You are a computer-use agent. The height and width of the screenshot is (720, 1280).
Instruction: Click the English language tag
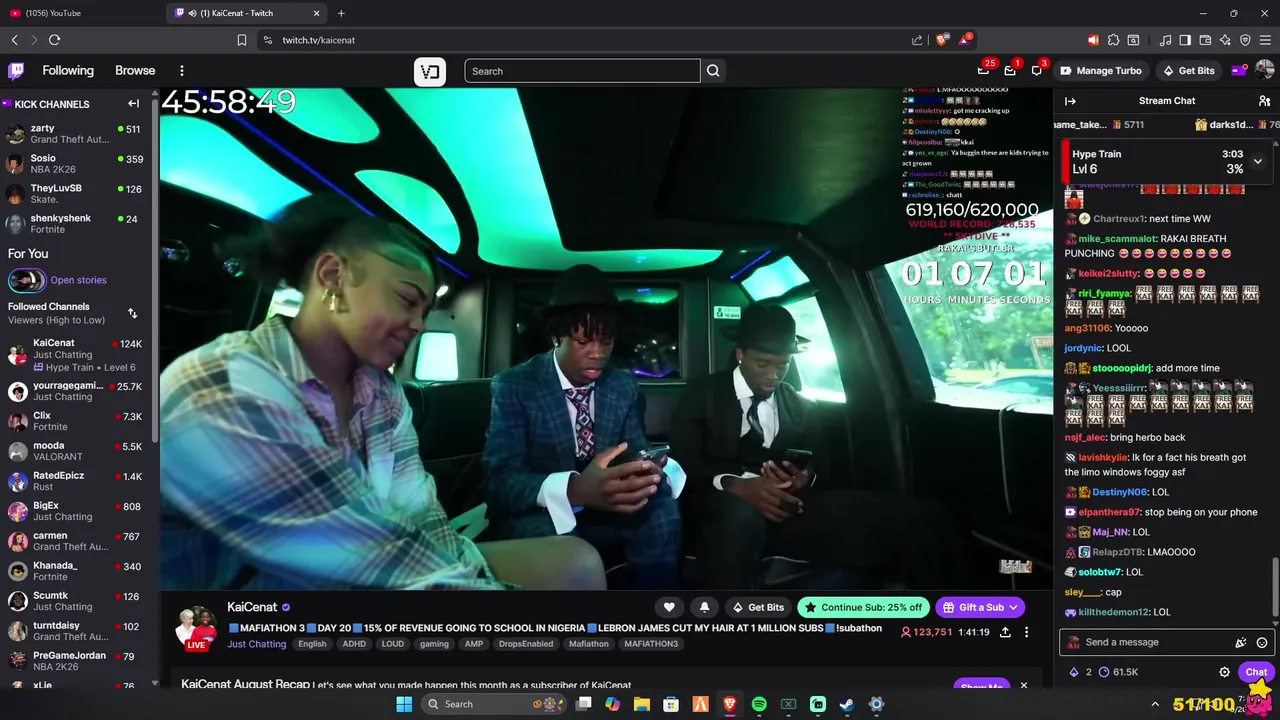point(312,644)
